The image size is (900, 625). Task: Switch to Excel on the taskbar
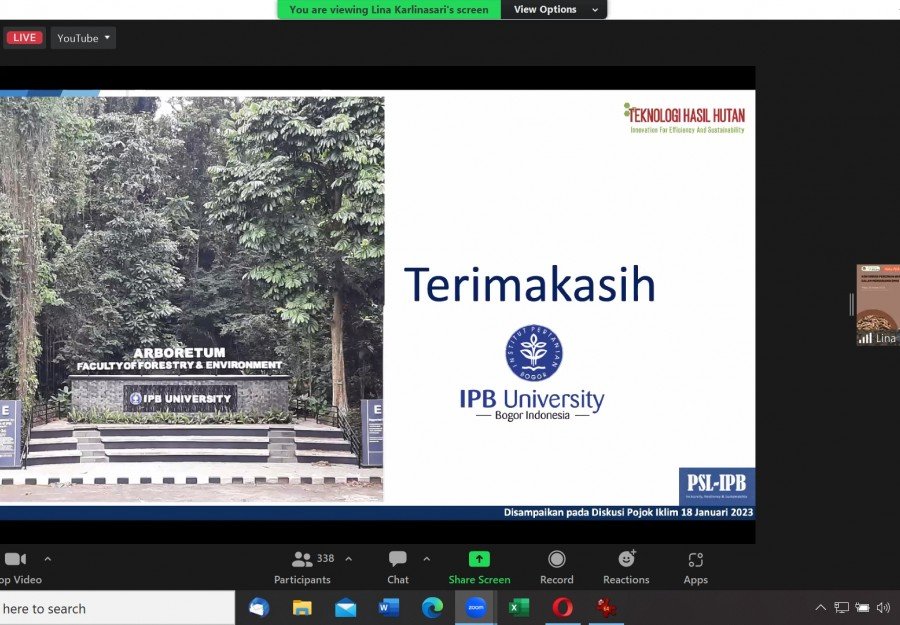pos(519,607)
